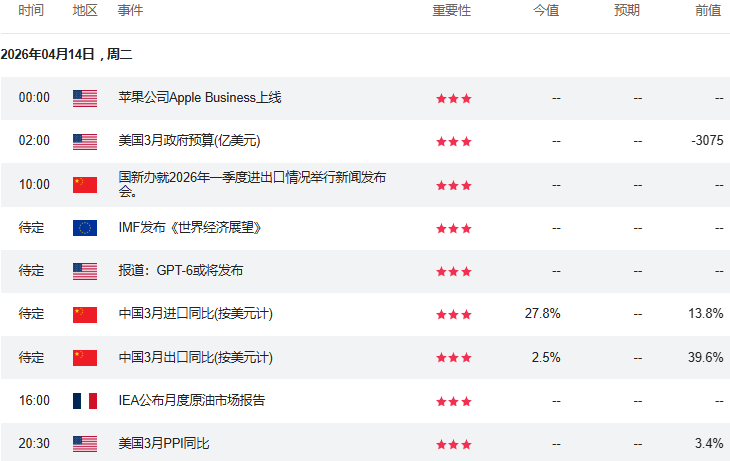730x461 pixels.
Task: Open event IMF发布《世界经济展望》
Action: [189, 227]
